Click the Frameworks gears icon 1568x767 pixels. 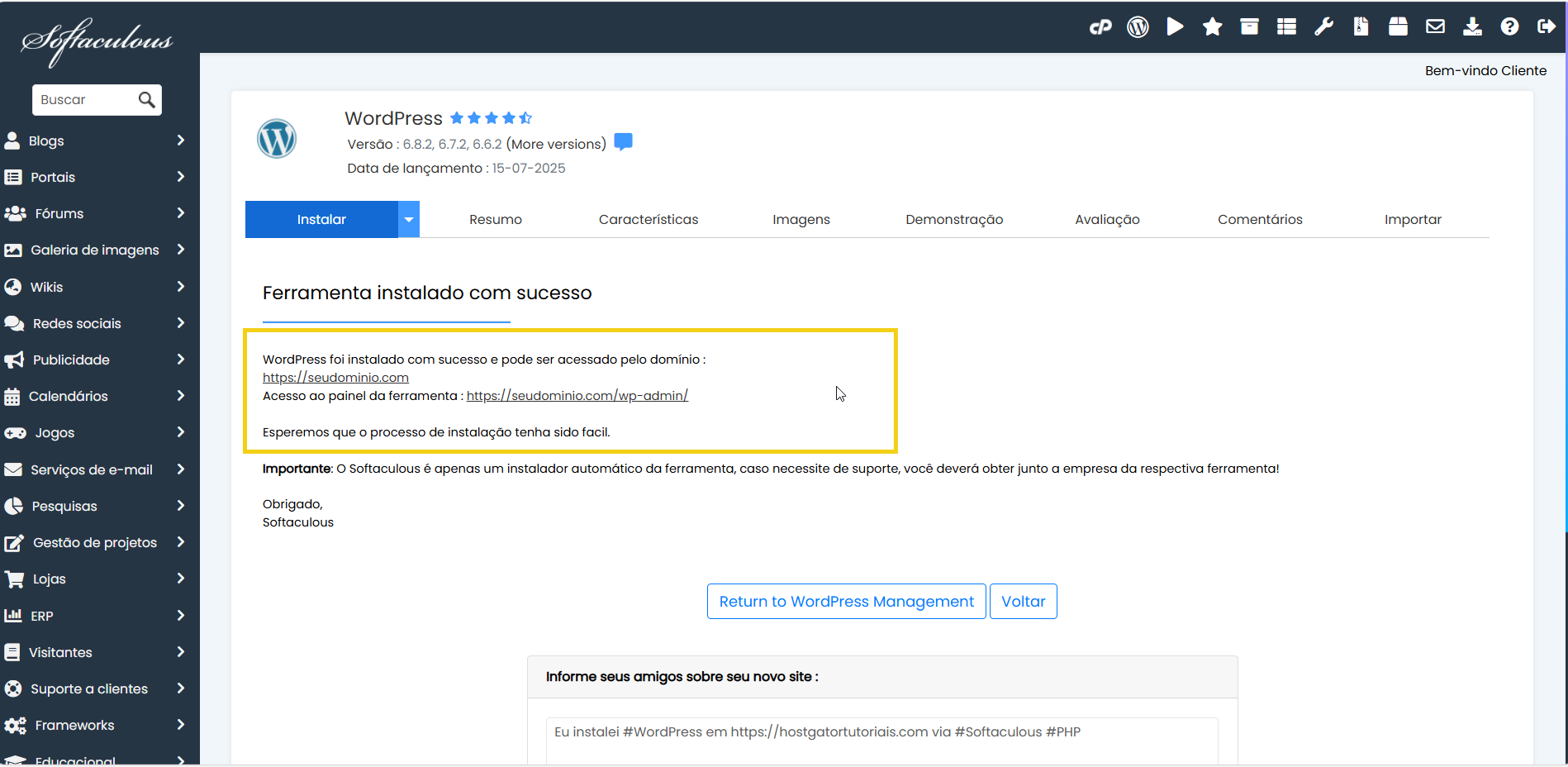[x=15, y=726]
